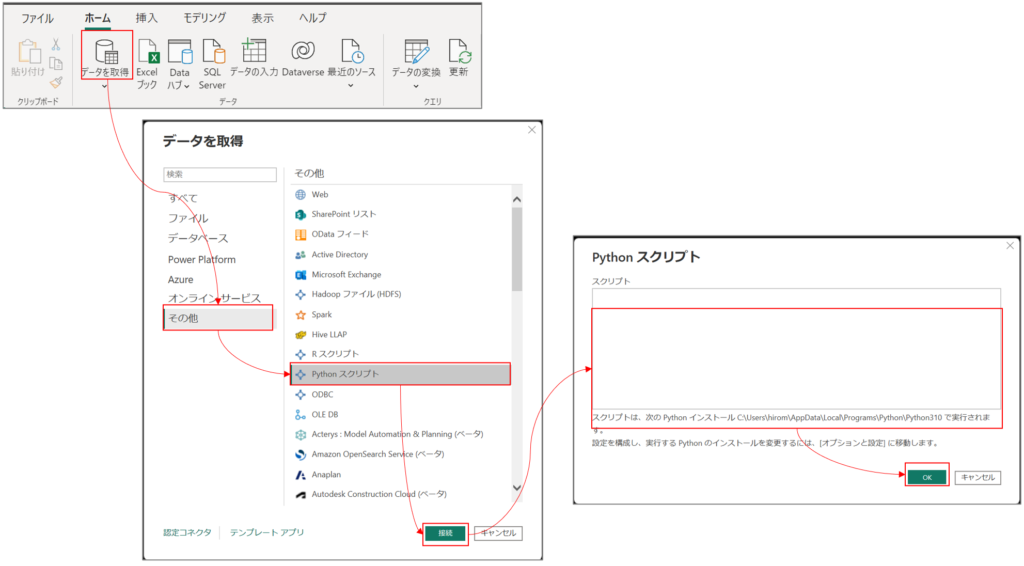
Task: Select the R スクリプト connector
Action: (400, 354)
